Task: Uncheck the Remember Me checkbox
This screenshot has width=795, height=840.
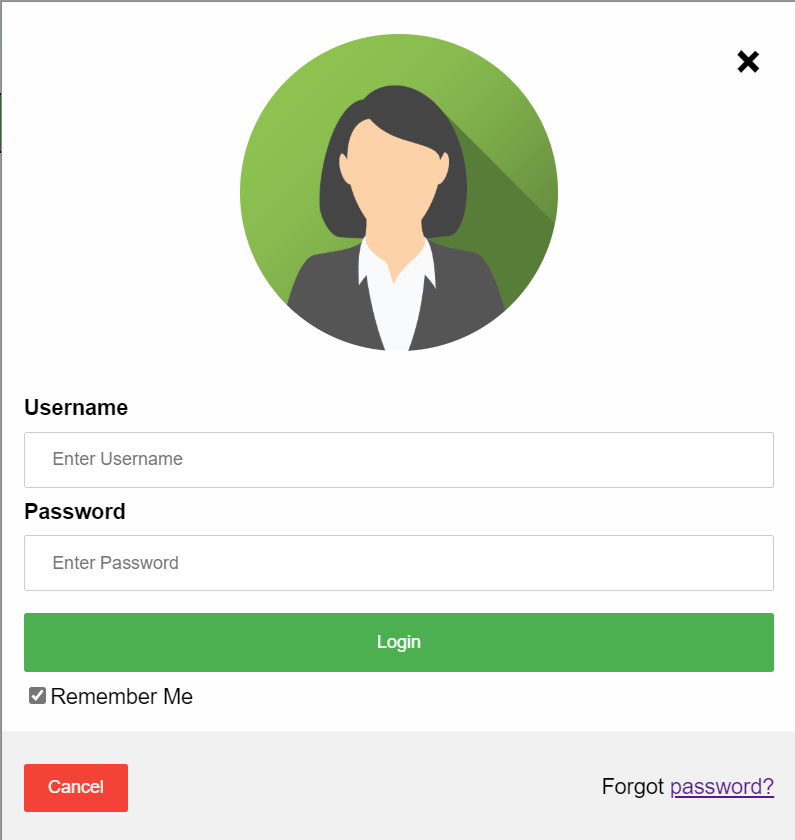Action: coord(38,696)
